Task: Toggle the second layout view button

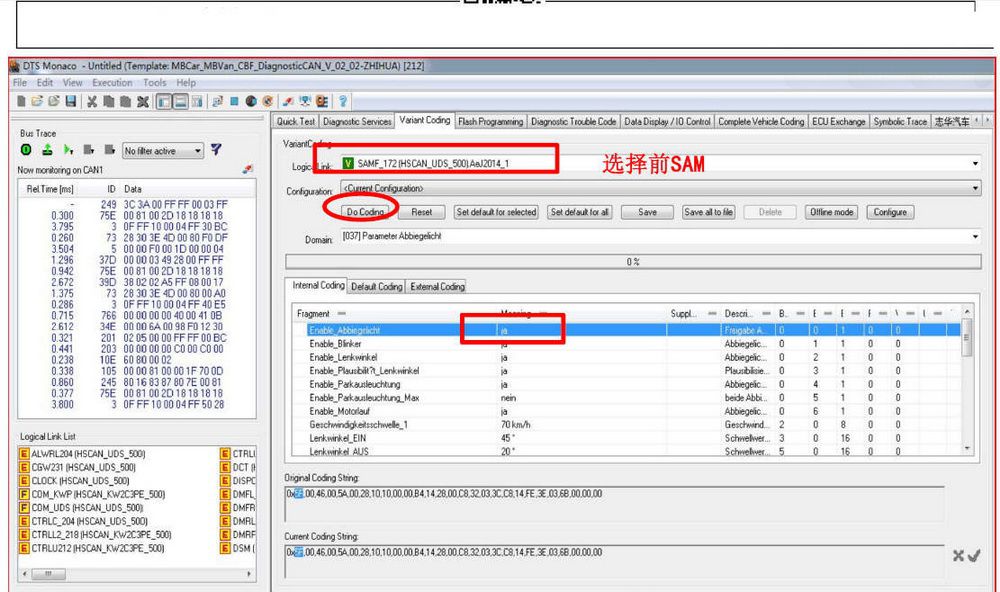Action: click(180, 101)
